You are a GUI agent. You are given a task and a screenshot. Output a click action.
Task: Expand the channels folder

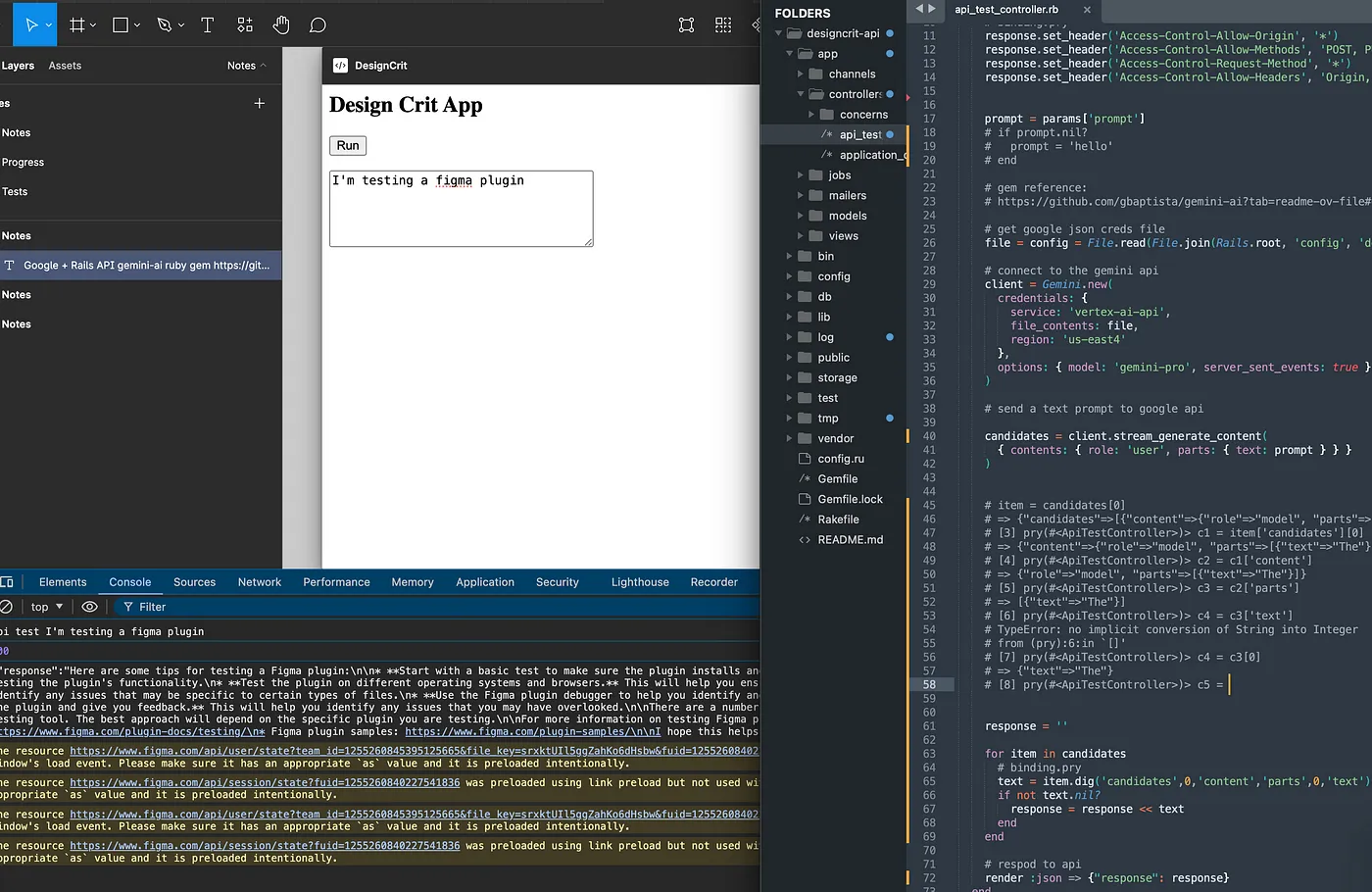801,74
